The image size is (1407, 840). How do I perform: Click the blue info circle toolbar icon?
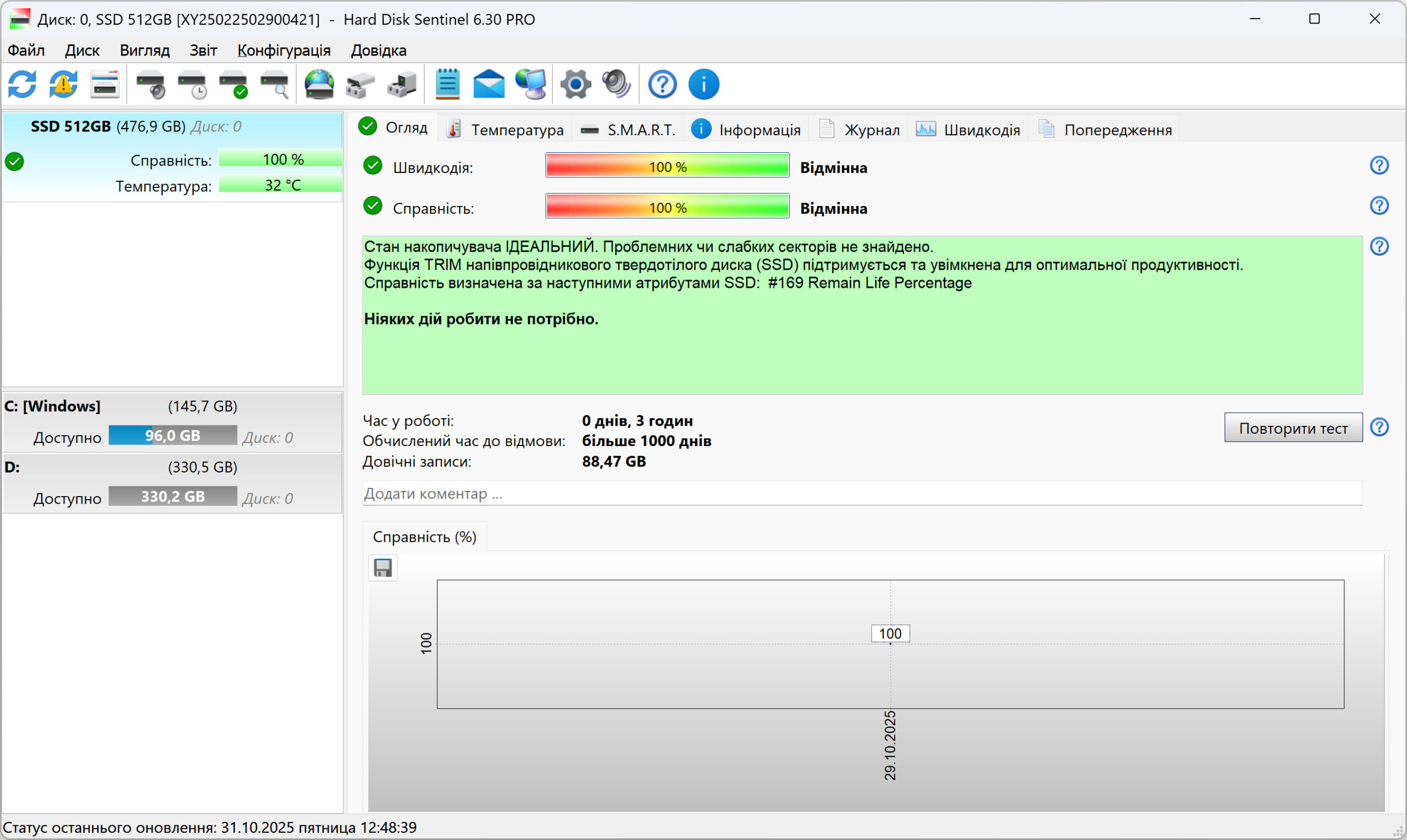[703, 85]
